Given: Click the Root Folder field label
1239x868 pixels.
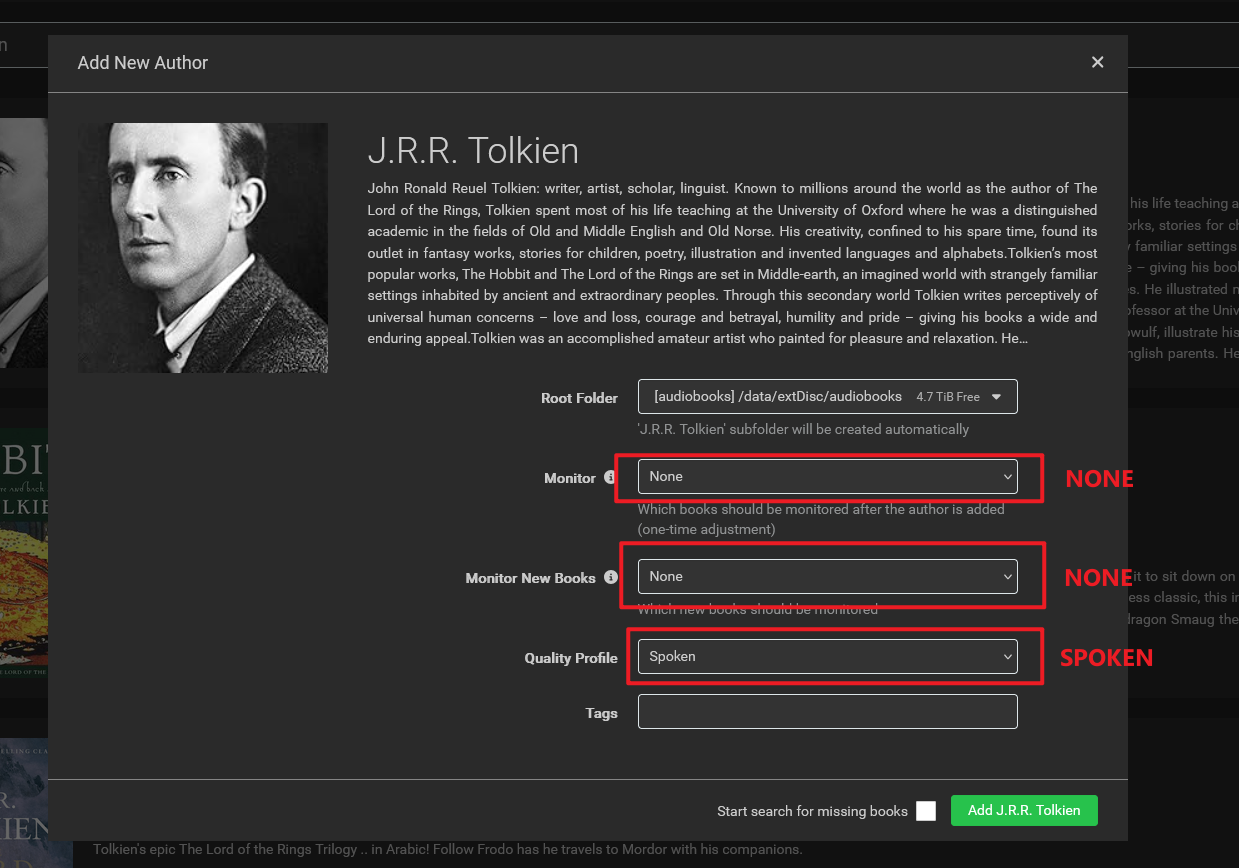Looking at the screenshot, I should (x=579, y=398).
